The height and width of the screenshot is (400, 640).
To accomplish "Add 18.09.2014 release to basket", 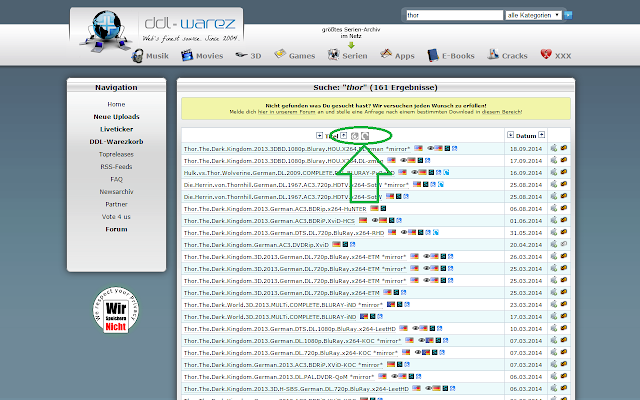I will coord(553,148).
